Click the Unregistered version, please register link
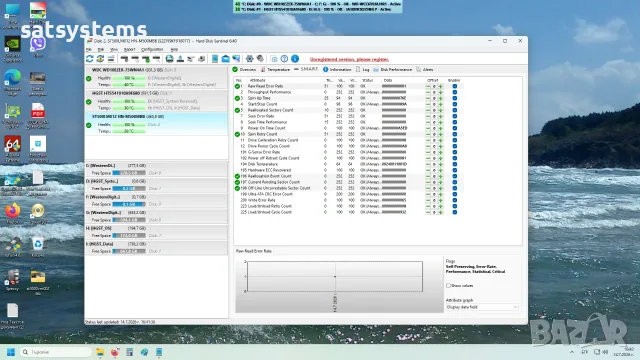This screenshot has width=640, height=360. coord(349,59)
